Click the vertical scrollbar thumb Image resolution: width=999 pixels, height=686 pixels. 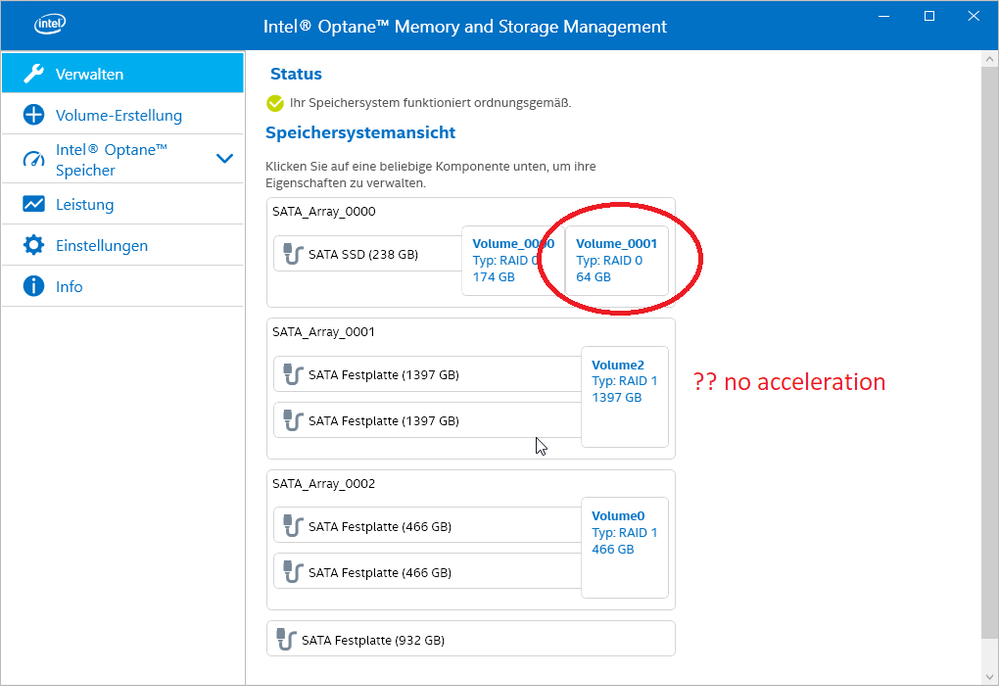click(x=989, y=352)
